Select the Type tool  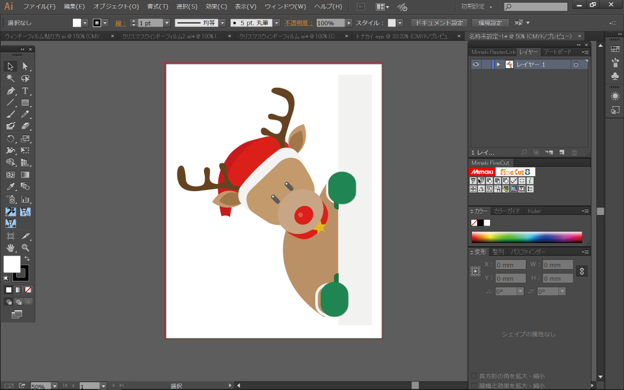coord(25,91)
